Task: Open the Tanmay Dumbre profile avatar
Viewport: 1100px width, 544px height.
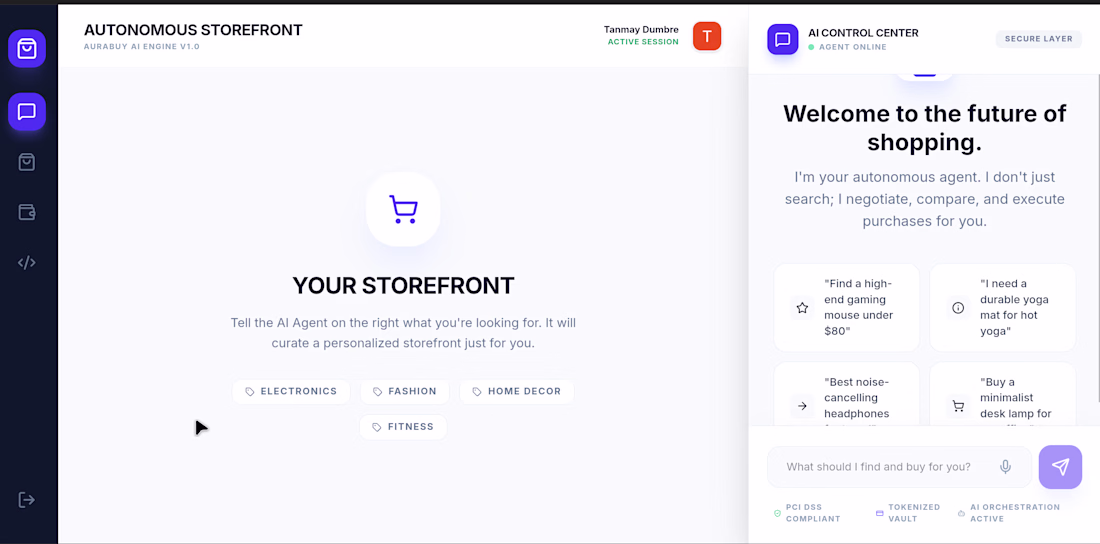Action: (x=707, y=37)
